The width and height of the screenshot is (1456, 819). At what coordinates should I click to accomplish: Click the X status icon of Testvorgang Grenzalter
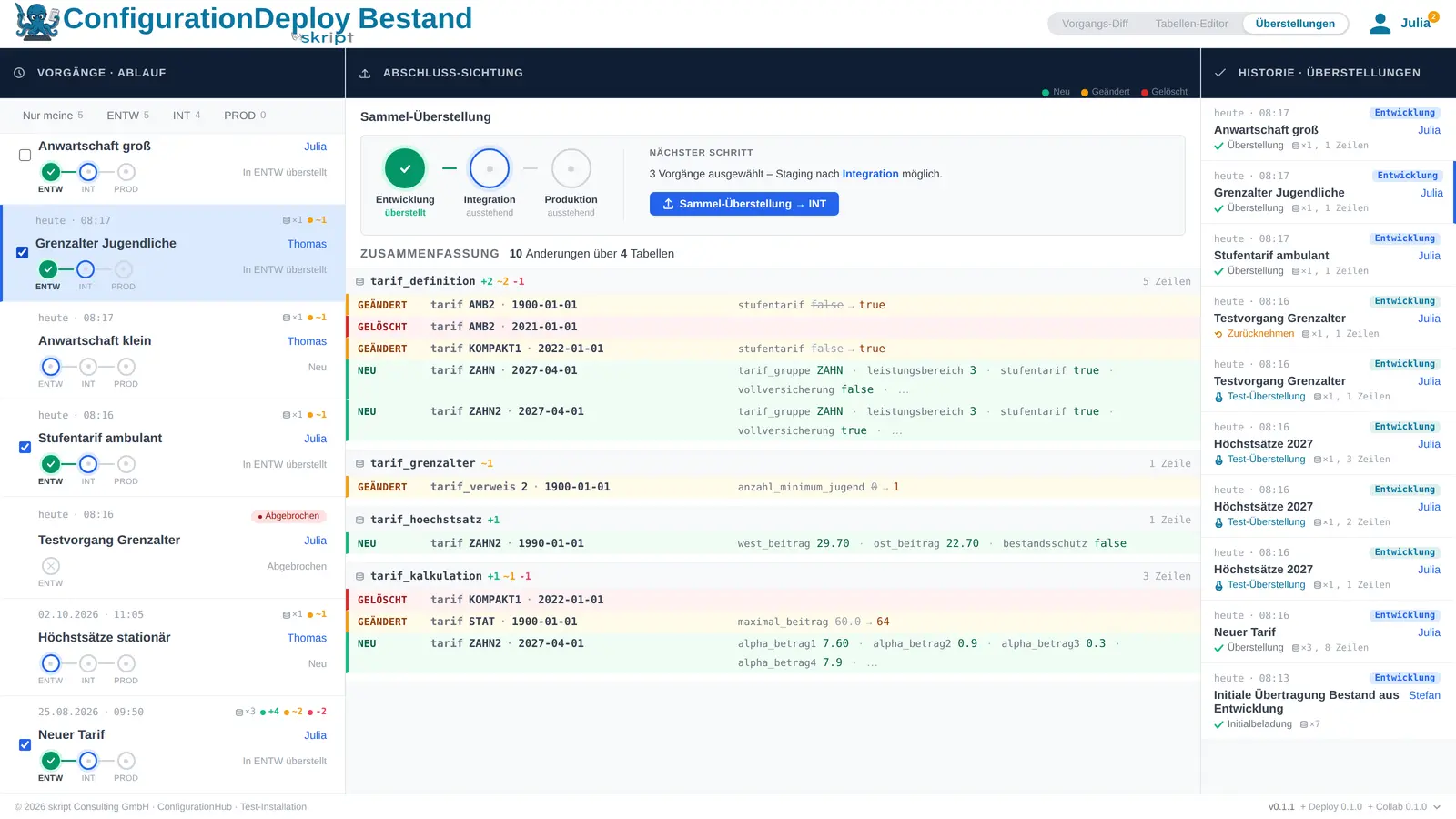tap(51, 565)
